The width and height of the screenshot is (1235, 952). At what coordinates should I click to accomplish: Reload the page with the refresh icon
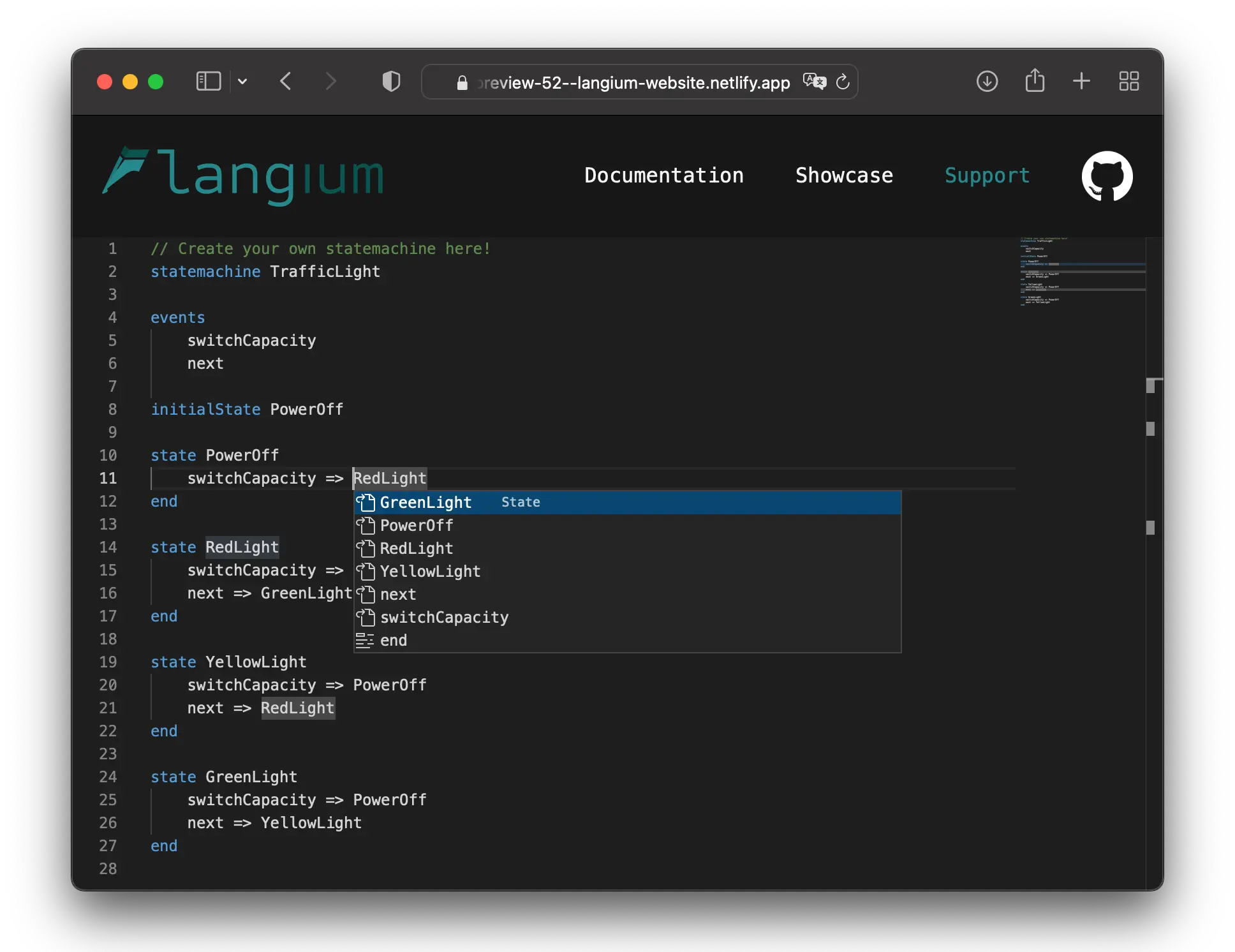pos(843,82)
